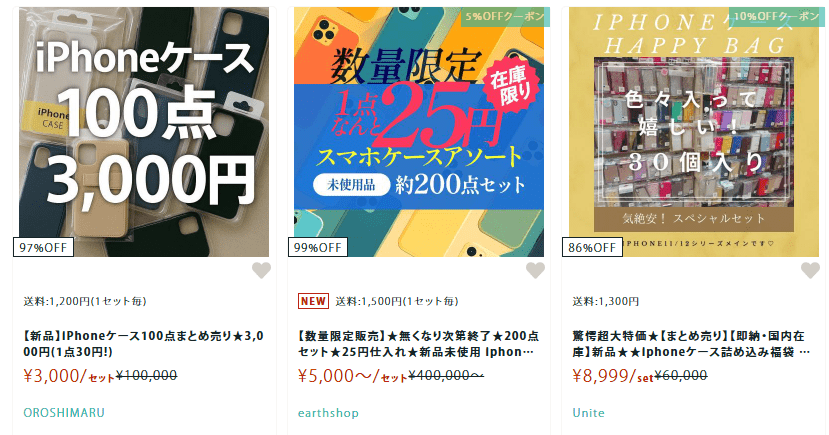Image resolution: width=829 pixels, height=435 pixels.
Task: Favorite the OROSHIMARU iPhone case listing heart
Action: click(x=261, y=270)
